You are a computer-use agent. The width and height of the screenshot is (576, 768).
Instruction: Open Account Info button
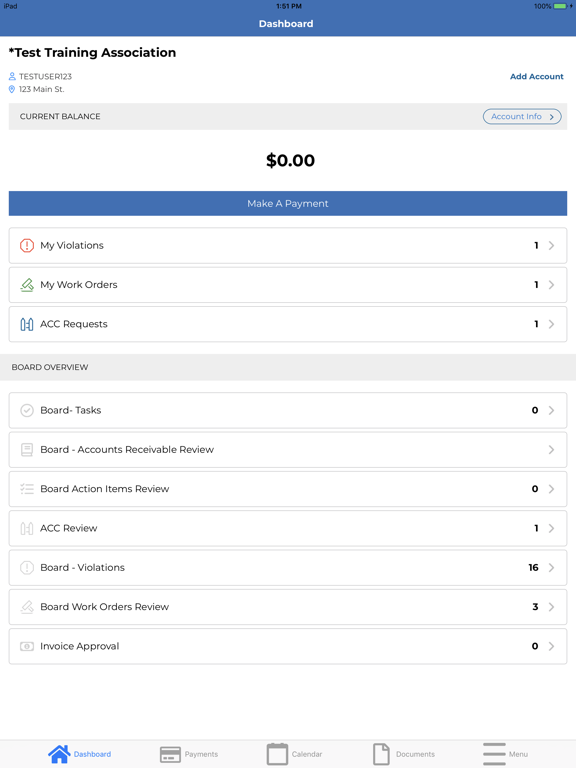pyautogui.click(x=522, y=117)
